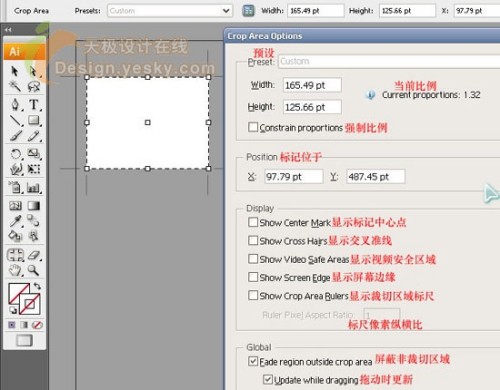Image resolution: width=500 pixels, height=390 pixels.
Task: Select the Warp tool
Action: (x=15, y=169)
